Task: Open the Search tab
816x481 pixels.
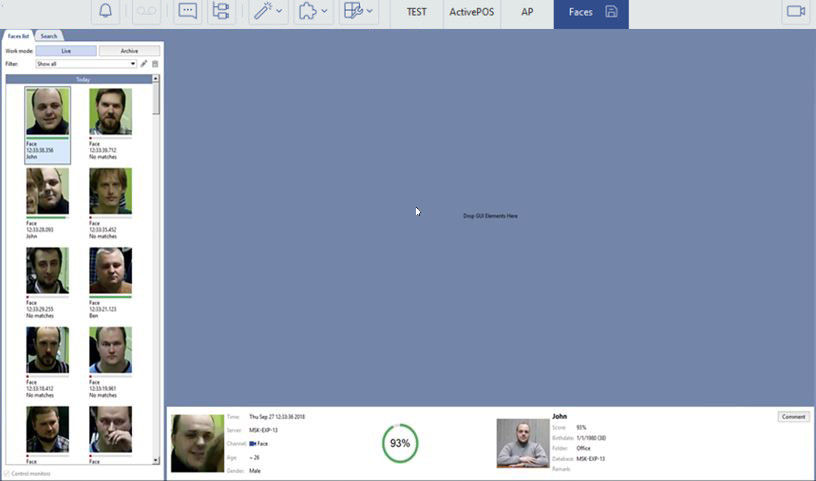Action: (48, 36)
